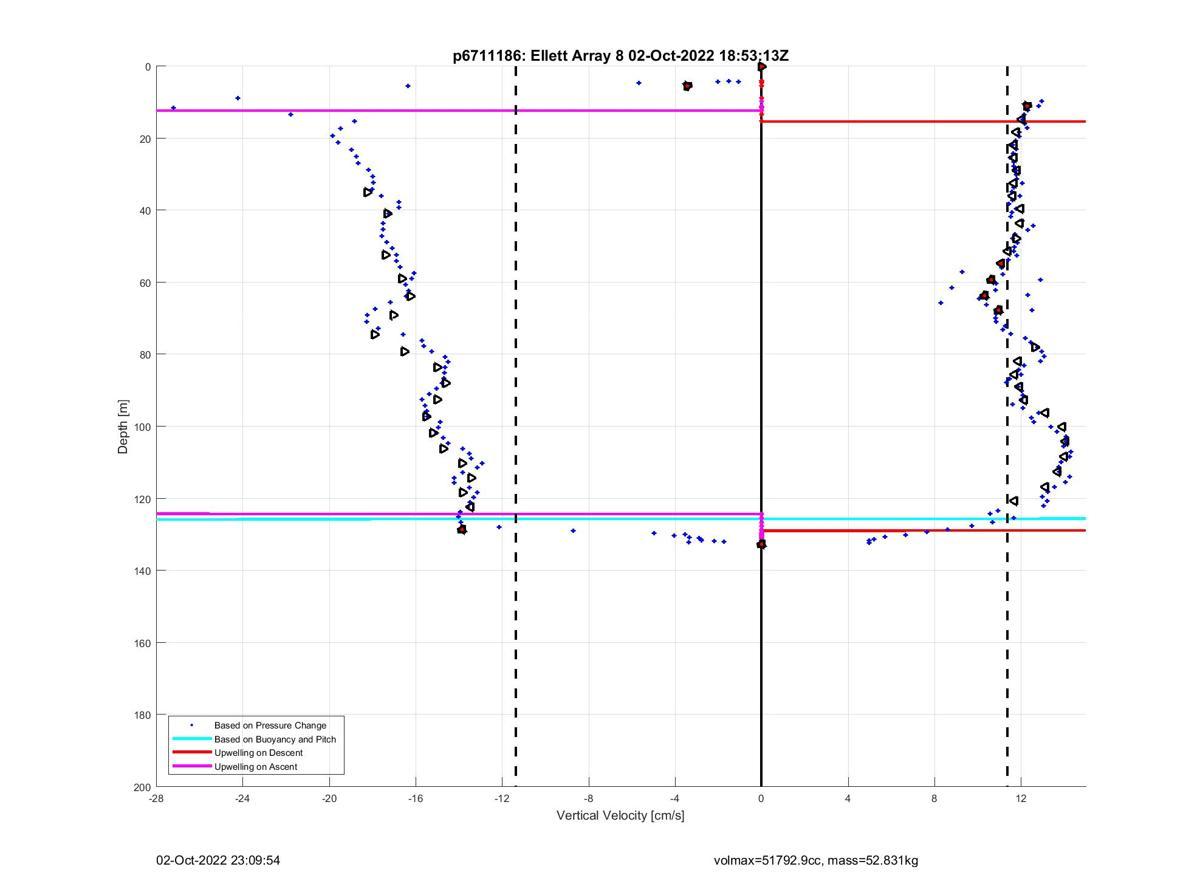Select the 'Depth [m]' y-axis label

[x=124, y=427]
